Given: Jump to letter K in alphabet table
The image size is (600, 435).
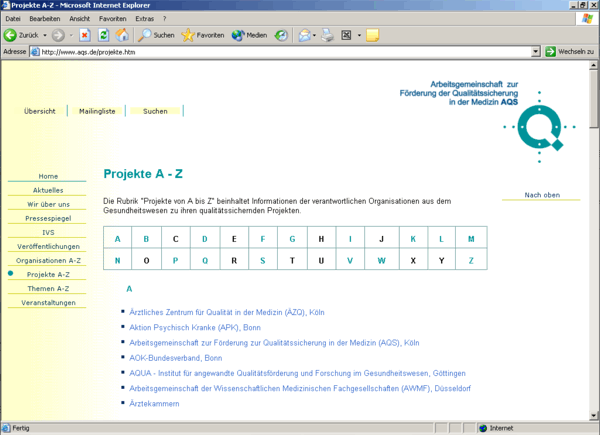Looking at the screenshot, I should (413, 239).
